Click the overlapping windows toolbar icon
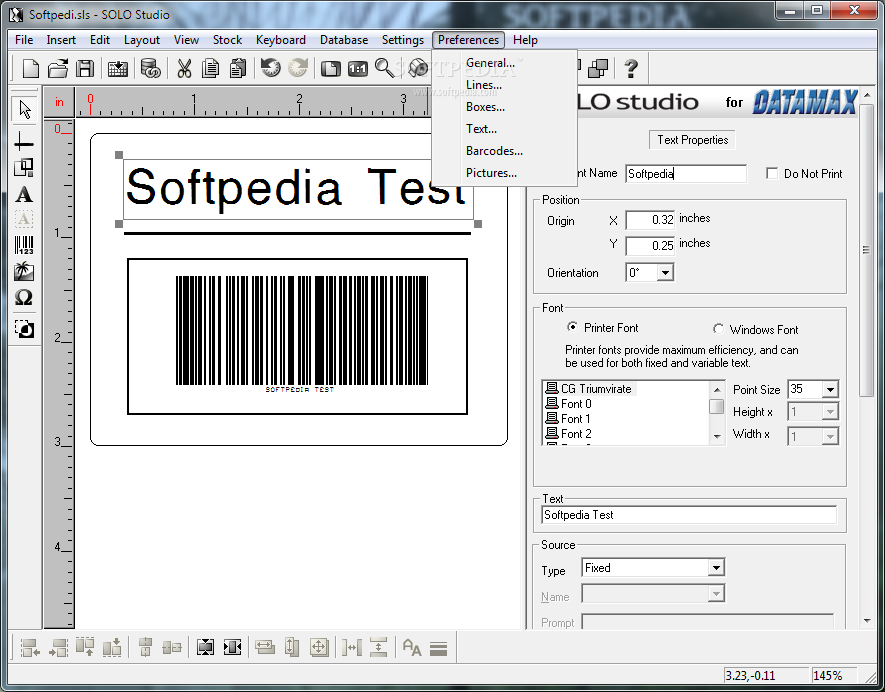This screenshot has height=692, width=885. tap(598, 68)
